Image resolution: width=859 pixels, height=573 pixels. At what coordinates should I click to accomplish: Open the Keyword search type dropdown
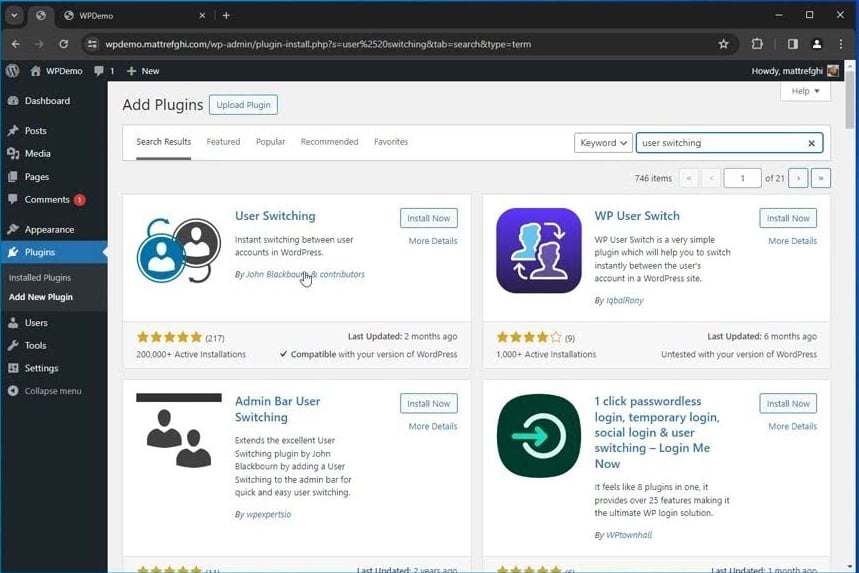pos(603,142)
